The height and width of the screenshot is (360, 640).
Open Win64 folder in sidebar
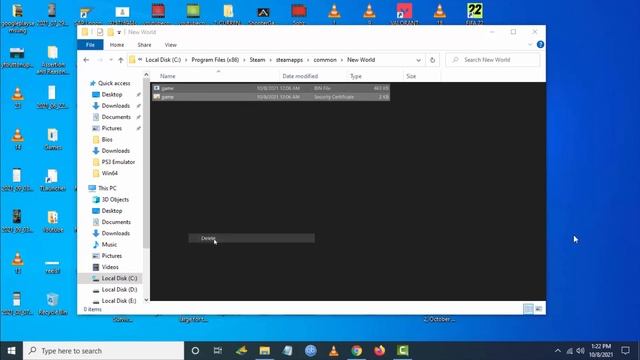pos(109,173)
